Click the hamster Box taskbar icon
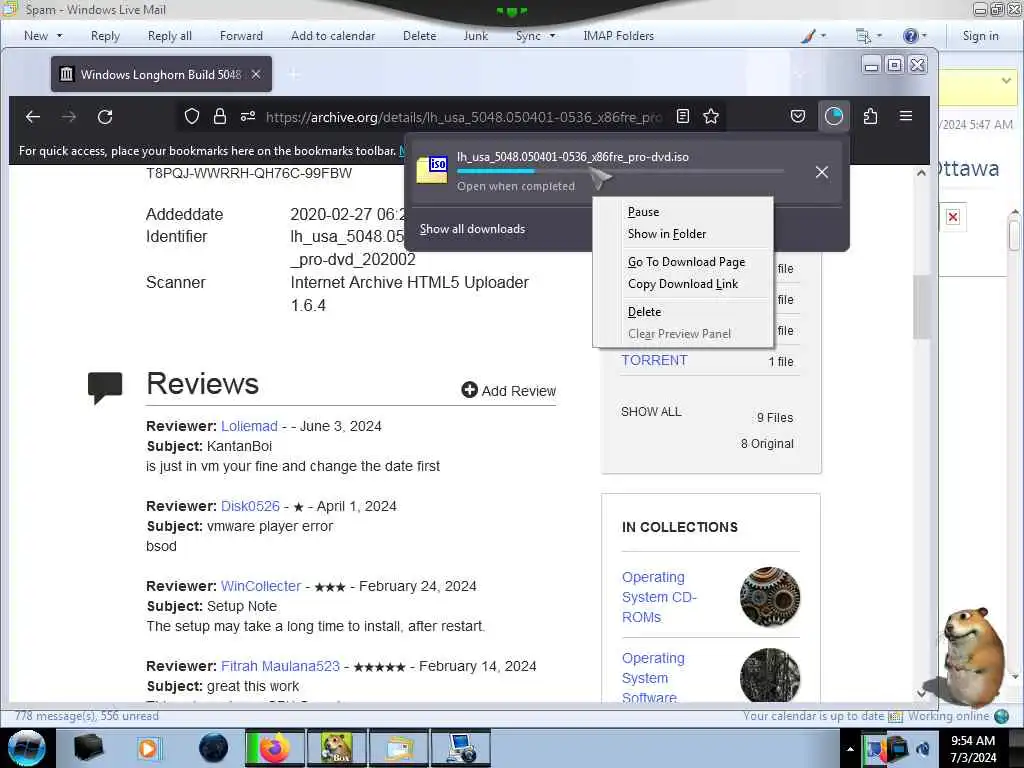This screenshot has height=768, width=1024. 337,748
